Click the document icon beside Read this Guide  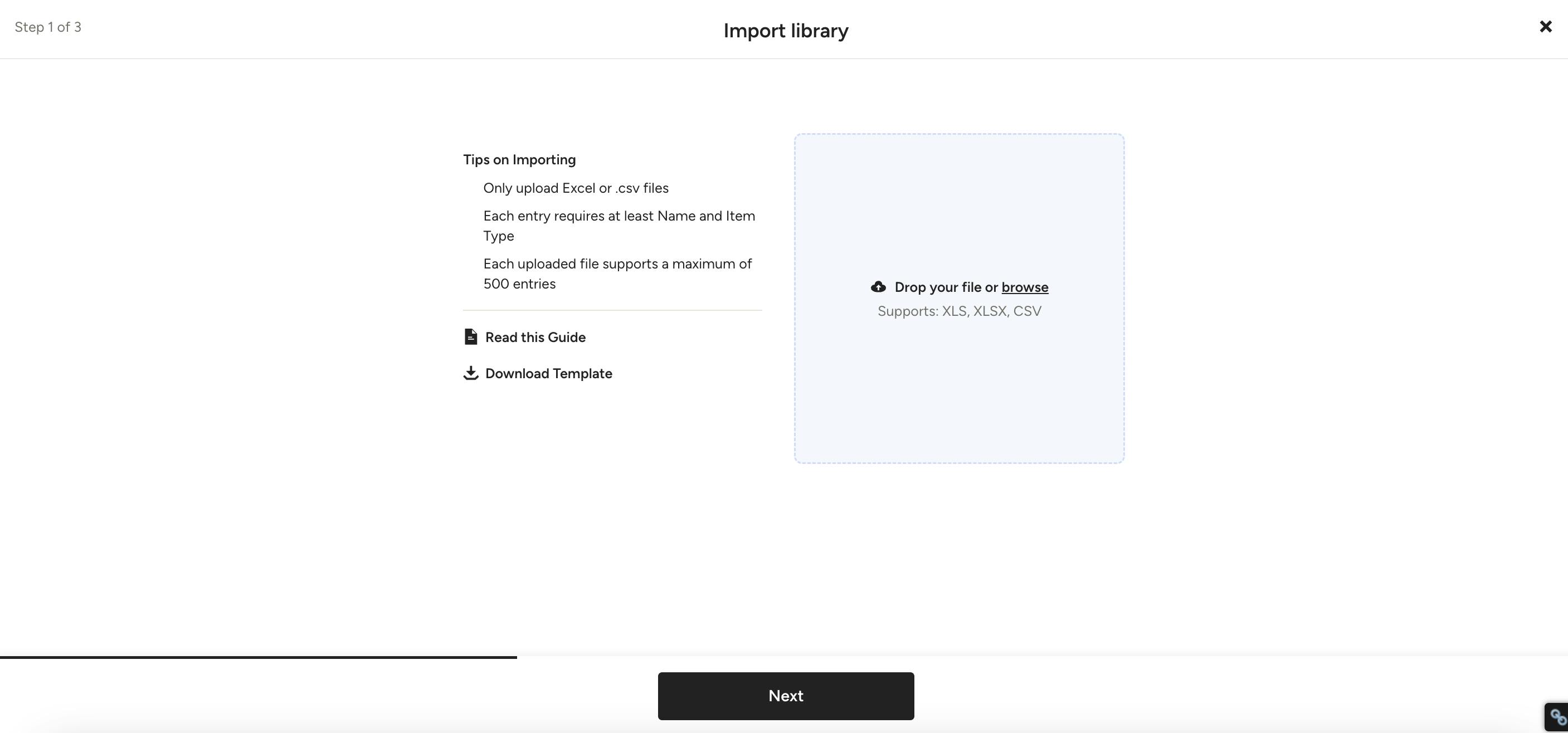click(x=470, y=337)
